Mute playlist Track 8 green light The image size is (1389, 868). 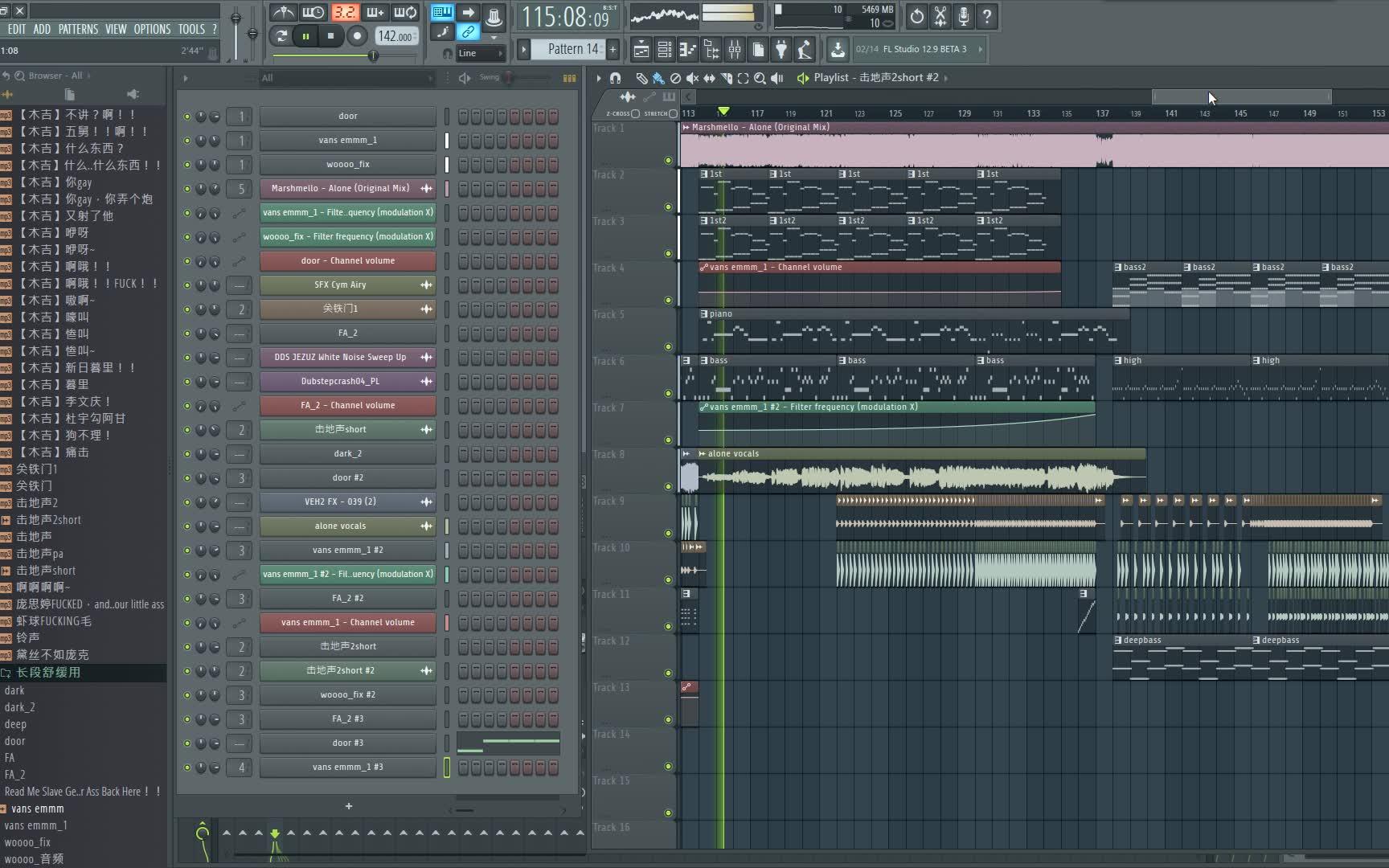coord(668,486)
